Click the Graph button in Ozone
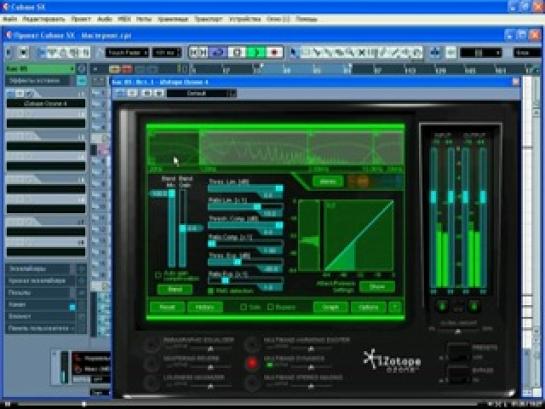Viewport: 545px width, 409px height. click(x=331, y=307)
